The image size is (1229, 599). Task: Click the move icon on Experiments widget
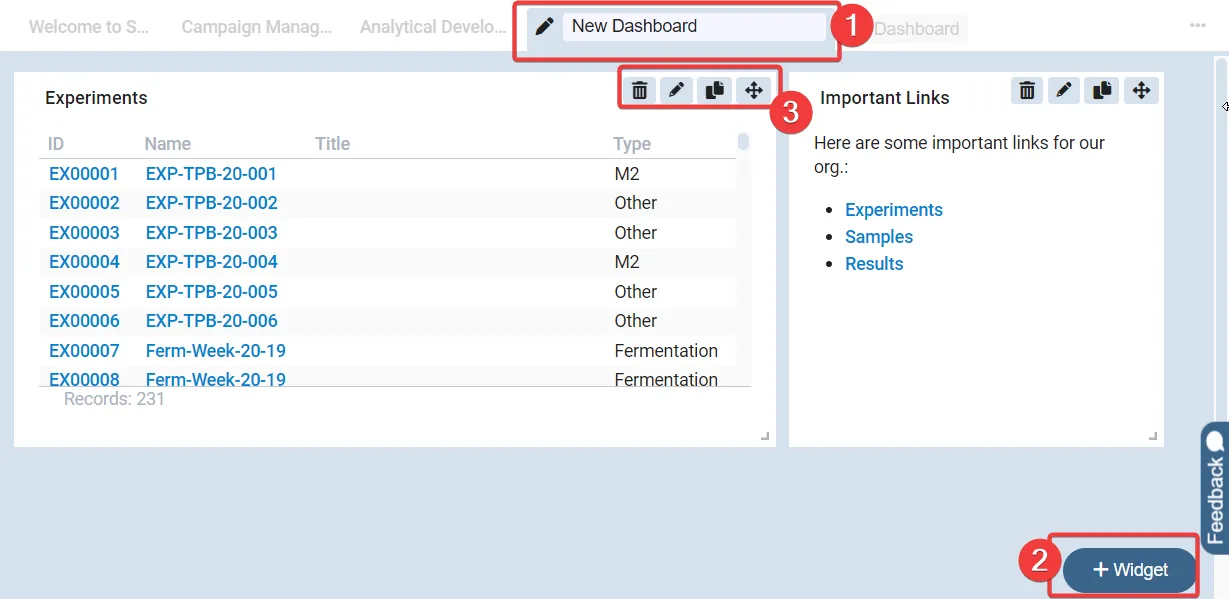[x=754, y=91]
